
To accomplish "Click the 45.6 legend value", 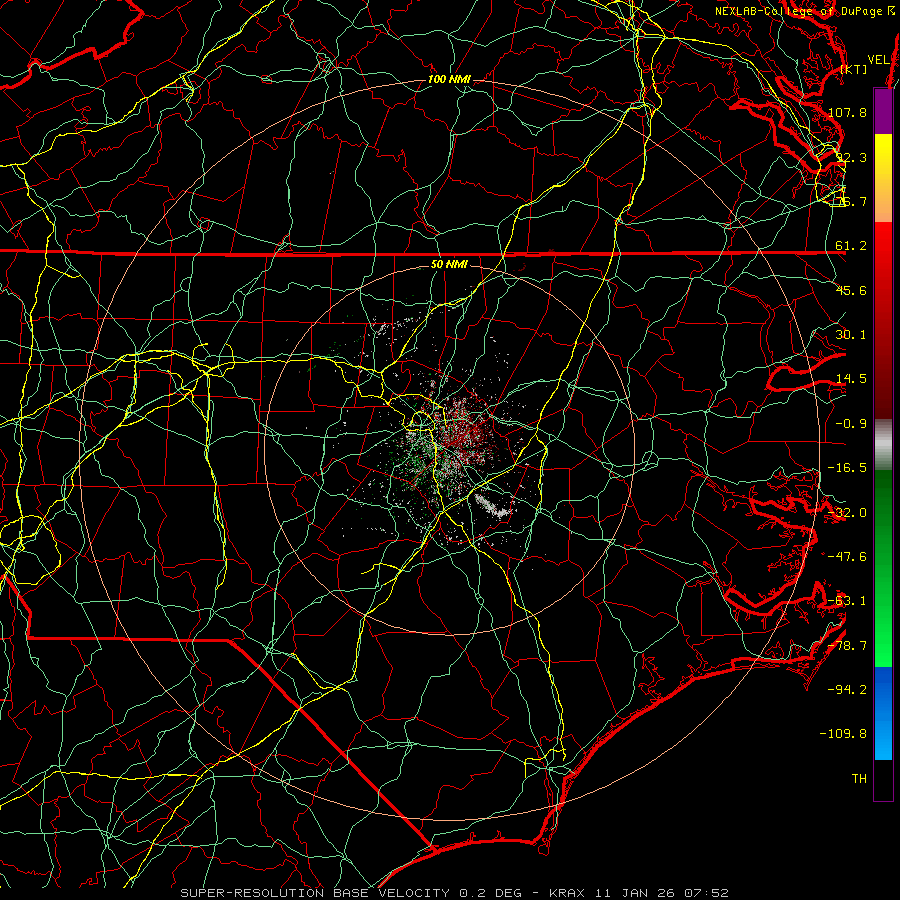I will (x=851, y=290).
